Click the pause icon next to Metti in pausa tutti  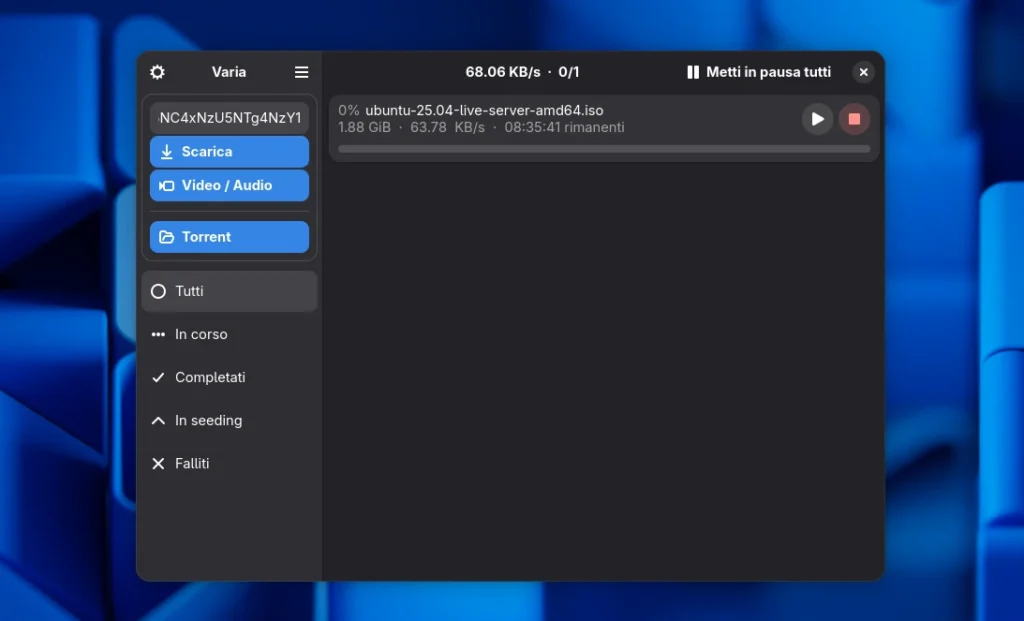point(693,72)
